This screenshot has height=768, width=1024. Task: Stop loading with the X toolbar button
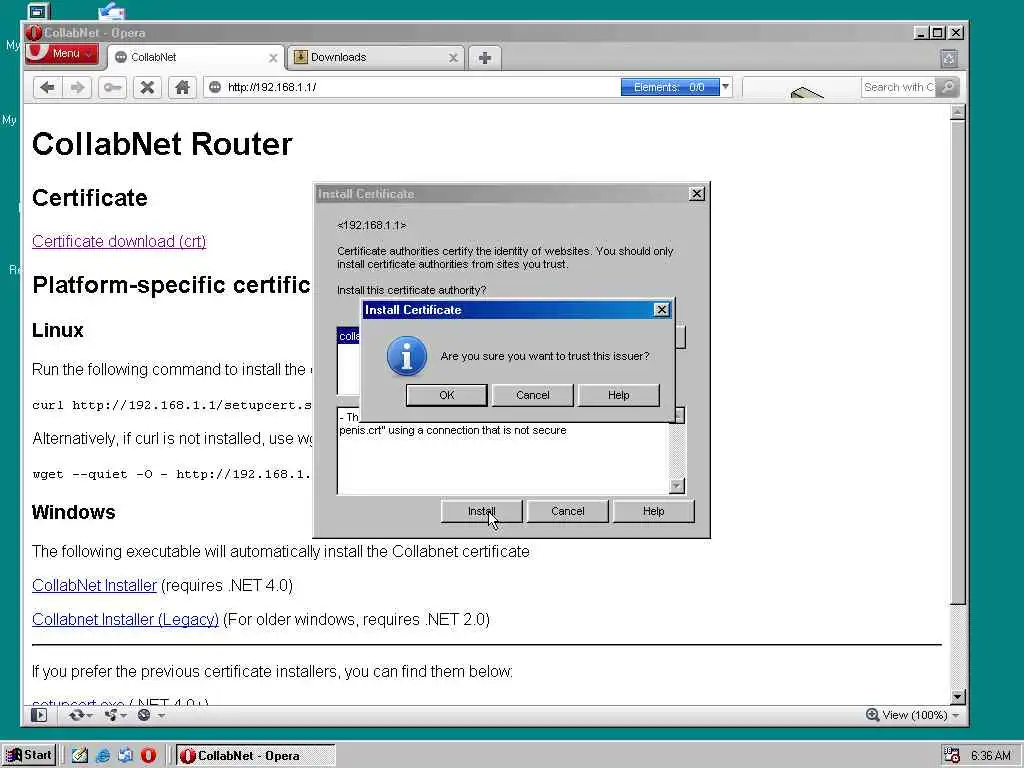(x=148, y=88)
